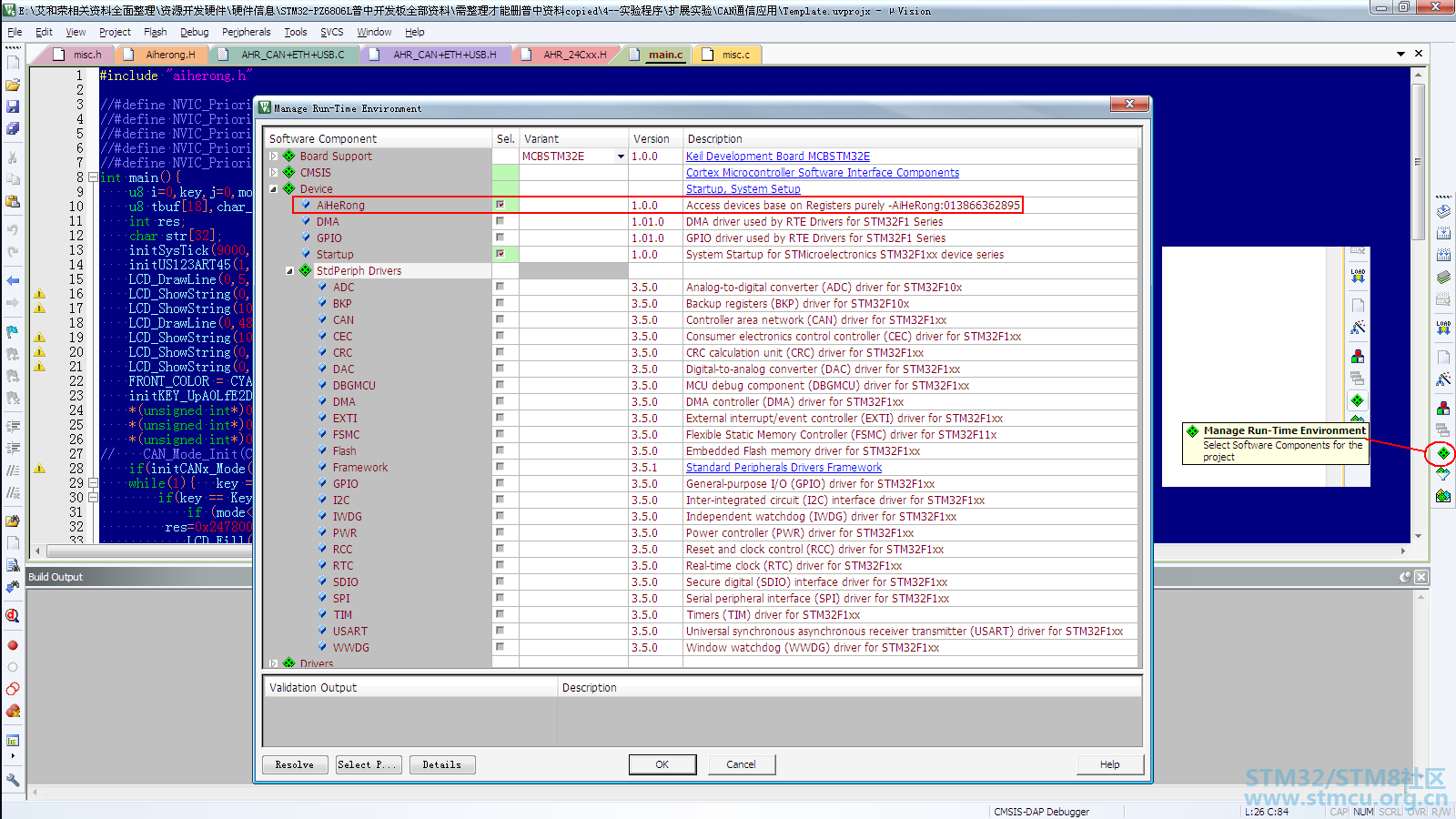The width and height of the screenshot is (1456, 819).
Task: Confirm the dialog with OK
Action: click(x=662, y=764)
